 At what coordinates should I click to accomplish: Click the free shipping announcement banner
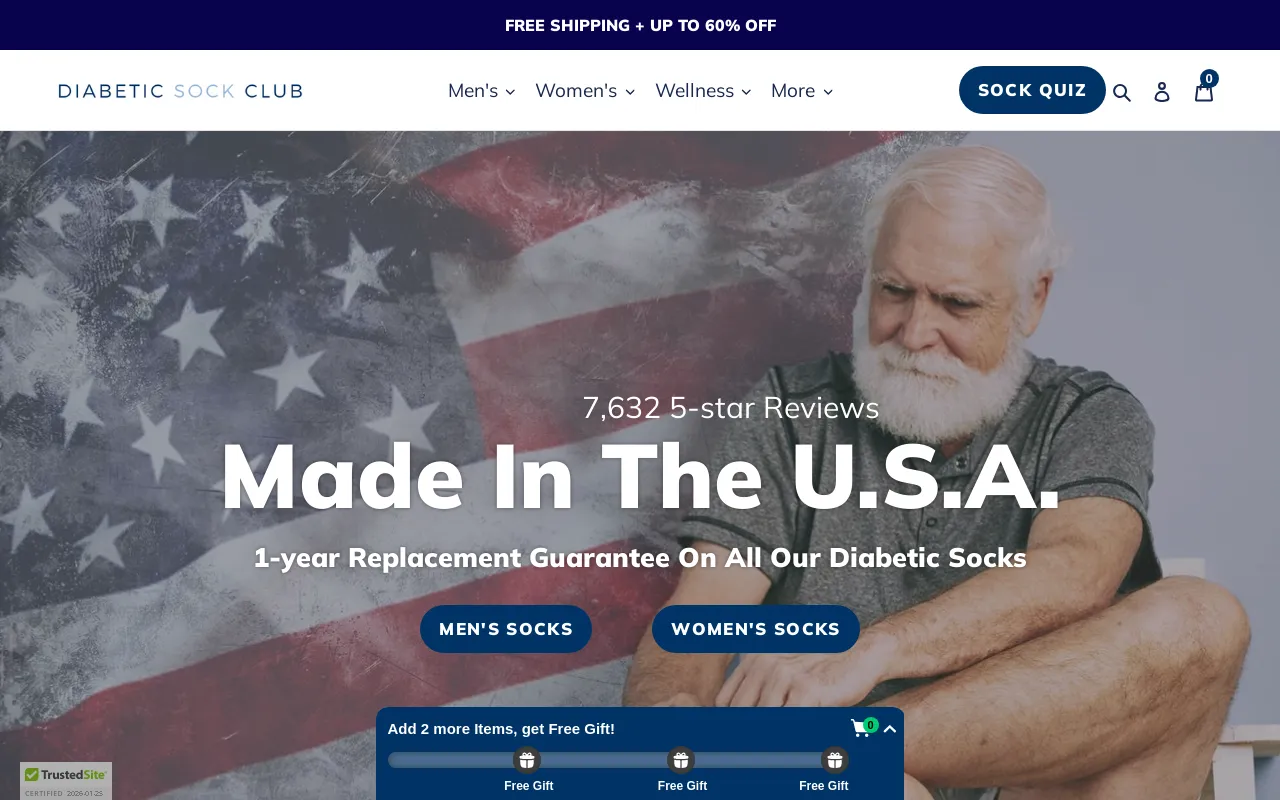point(640,25)
